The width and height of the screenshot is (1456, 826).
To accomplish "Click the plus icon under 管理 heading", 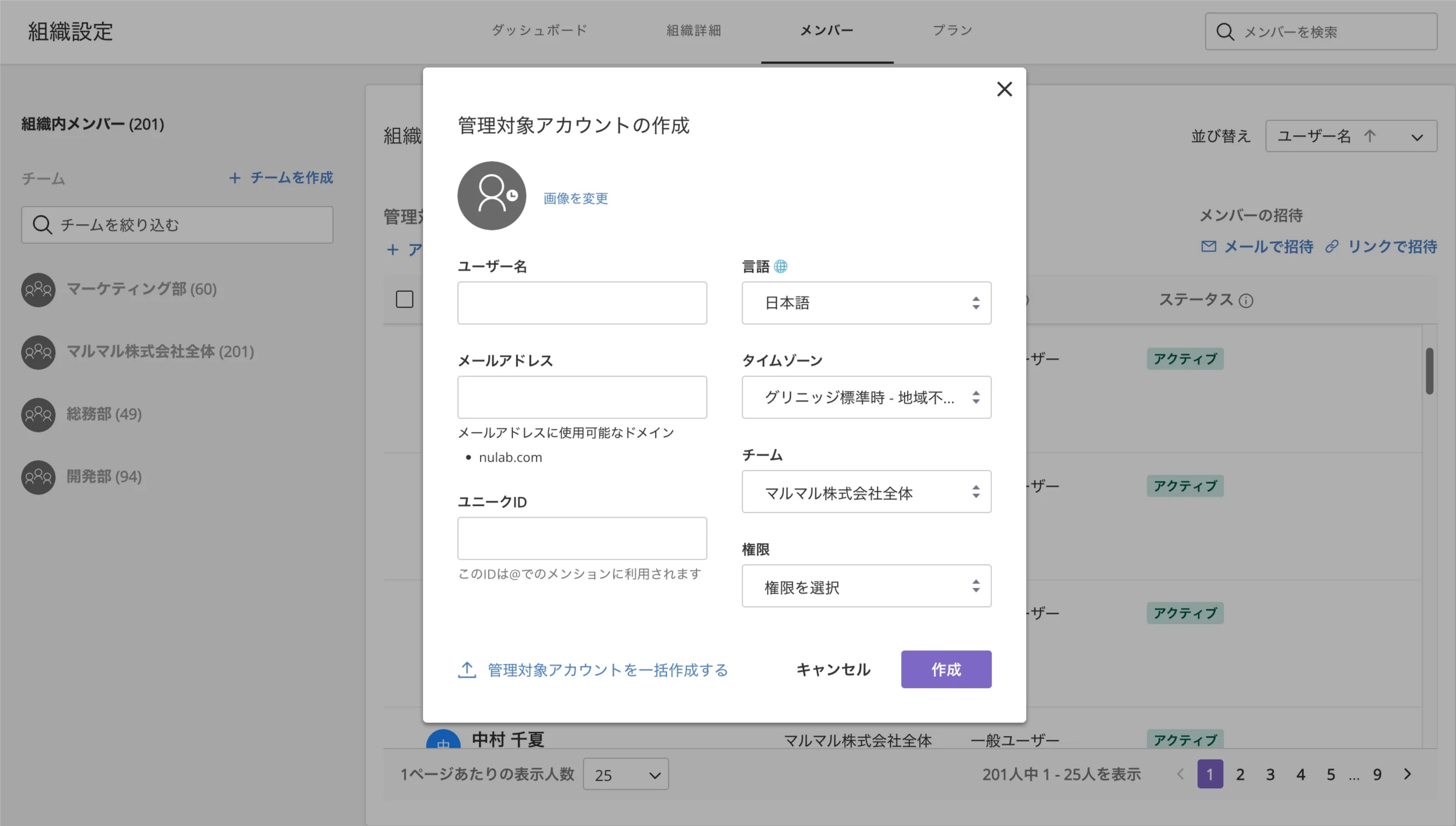I will [392, 249].
